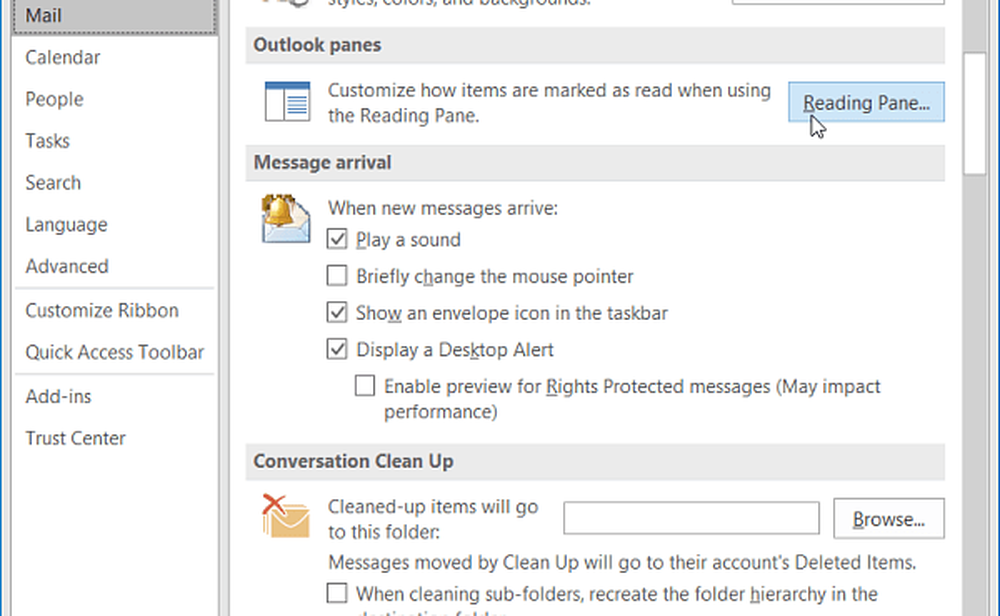Go to the Tasks options category
The width and height of the screenshot is (1000, 616).
46,141
